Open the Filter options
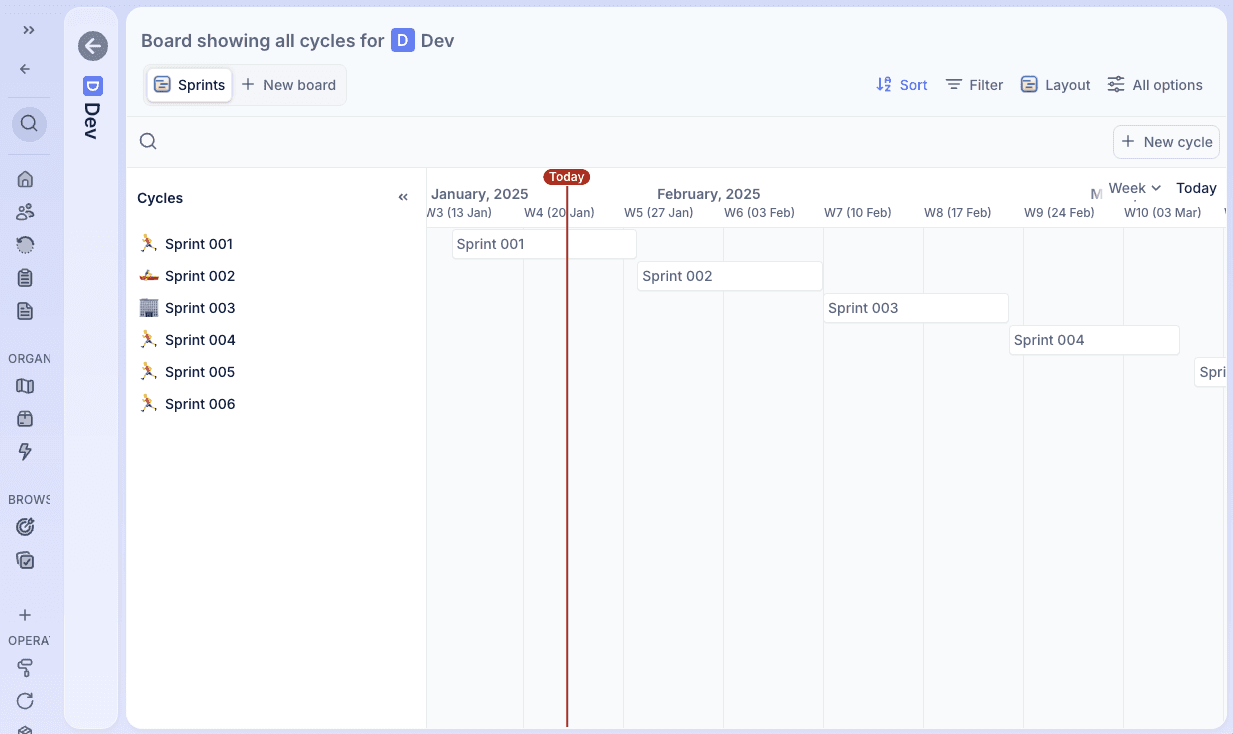Screen dimensions: 1233x734 [975, 85]
